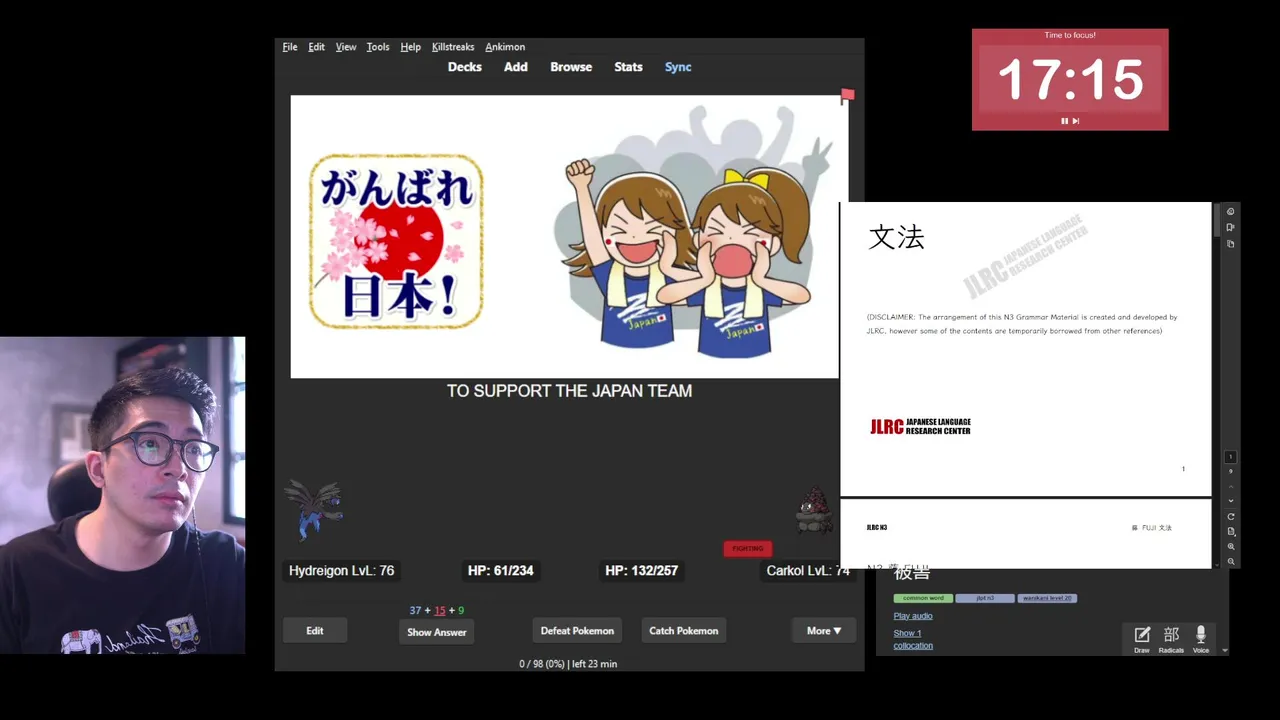Click TO SUPPORT THE JAPAN TEAM text

pos(569,391)
